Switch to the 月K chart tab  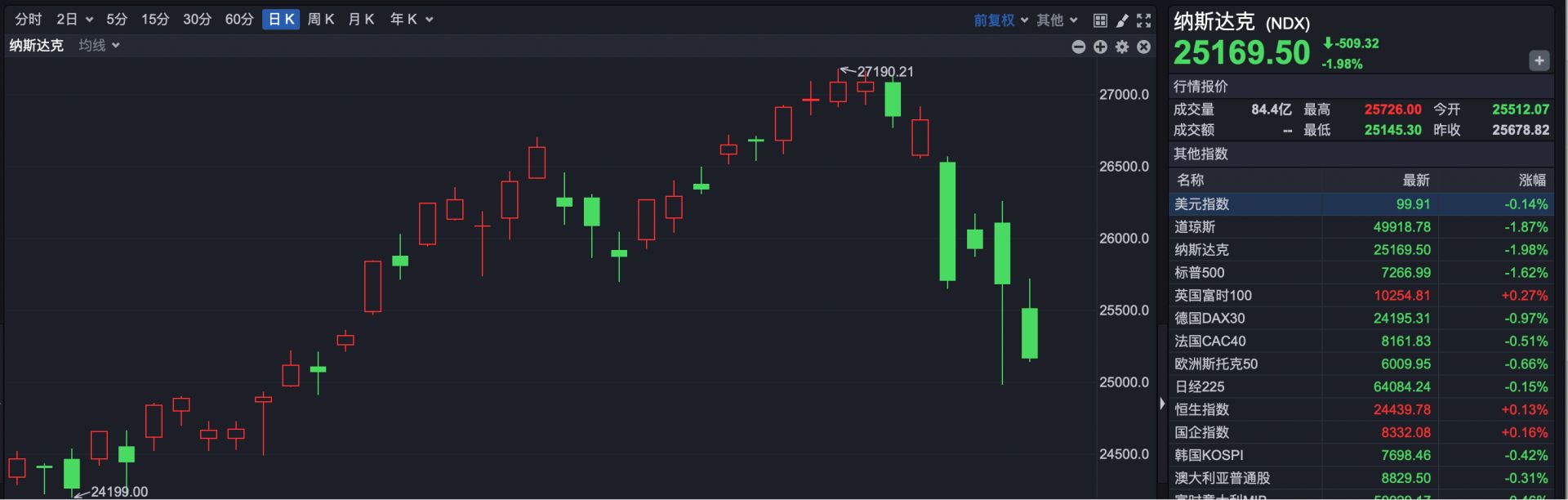(361, 19)
